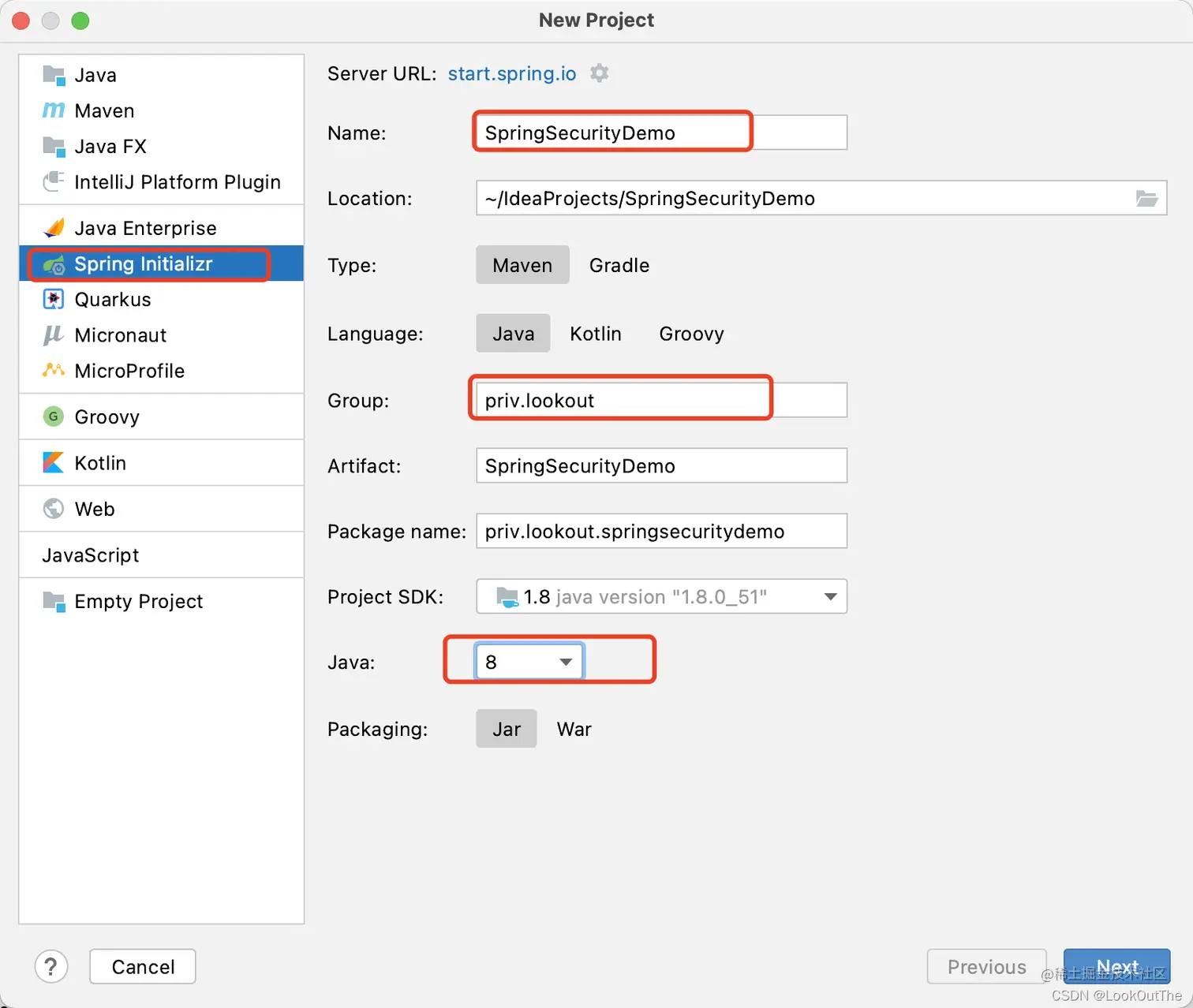This screenshot has width=1193, height=1008.
Task: Click the Cancel button
Action: [143, 966]
